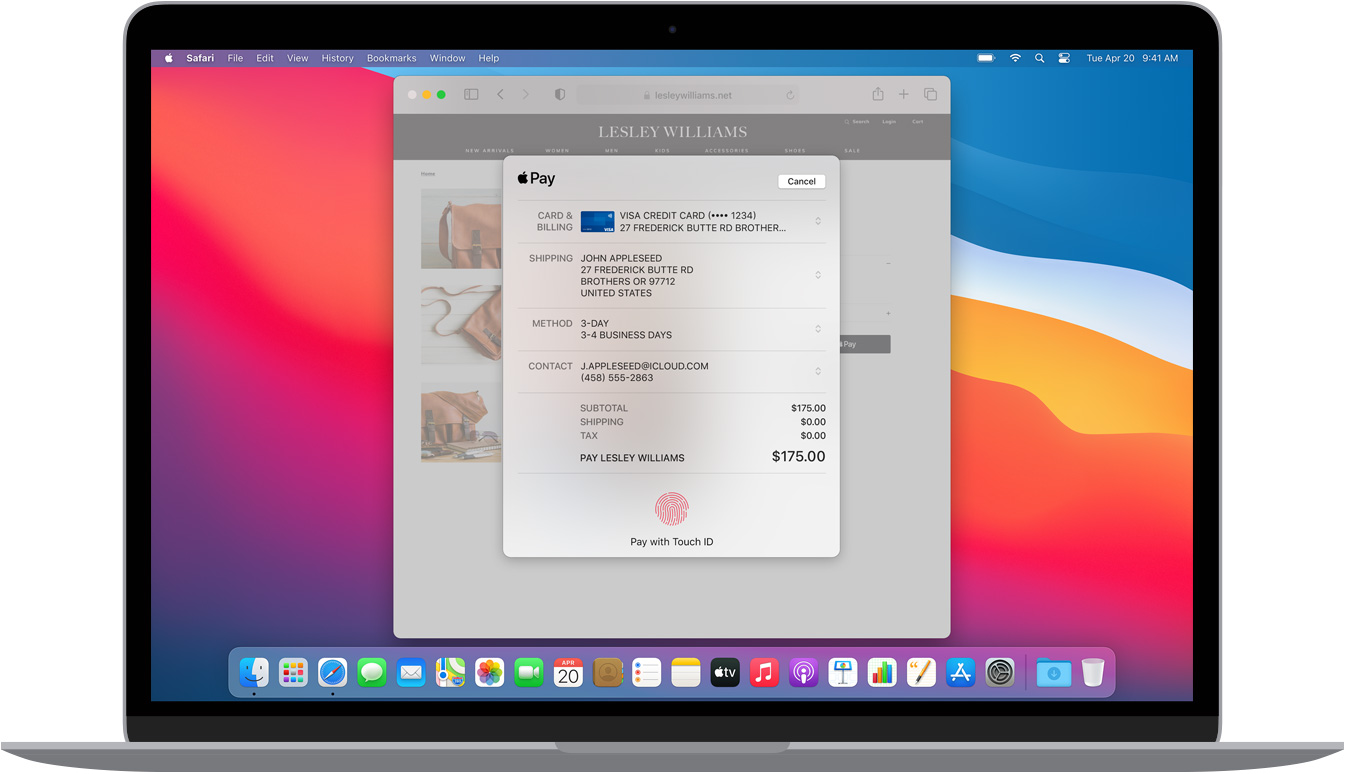Image resolution: width=1345 pixels, height=774 pixels.
Task: Open the Contact info selector chevron
Action: point(818,371)
